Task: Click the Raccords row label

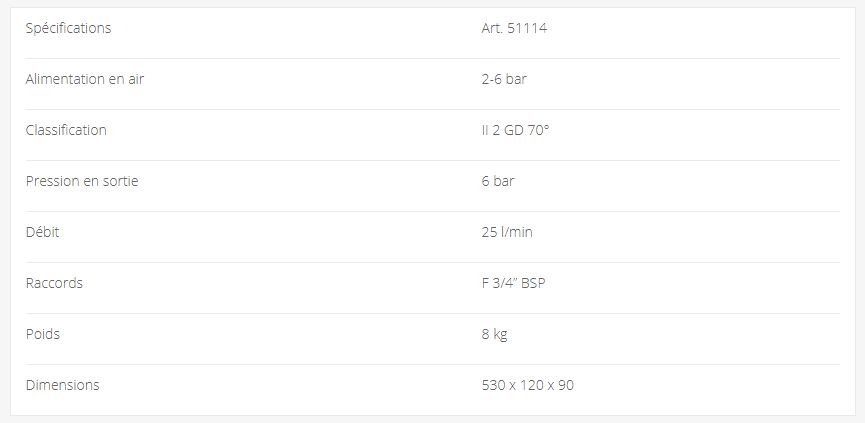Action: pyautogui.click(x=54, y=283)
